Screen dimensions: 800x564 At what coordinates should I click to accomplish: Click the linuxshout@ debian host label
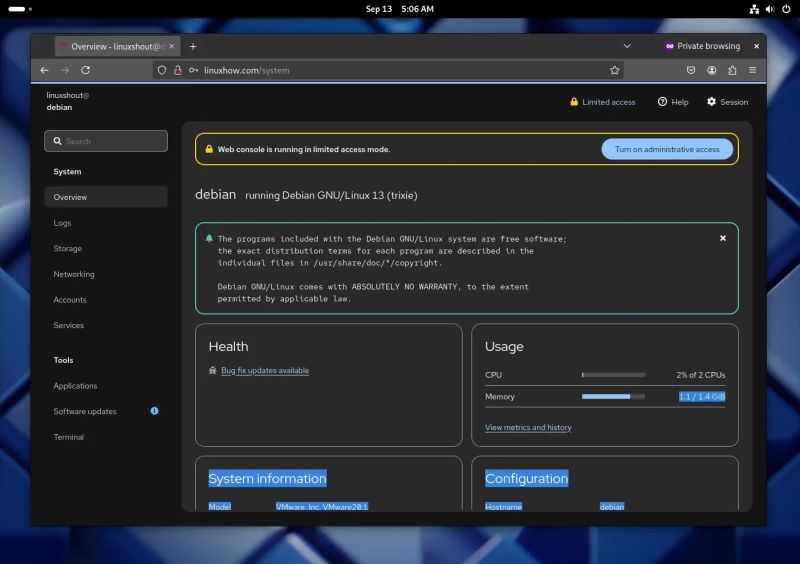click(67, 101)
